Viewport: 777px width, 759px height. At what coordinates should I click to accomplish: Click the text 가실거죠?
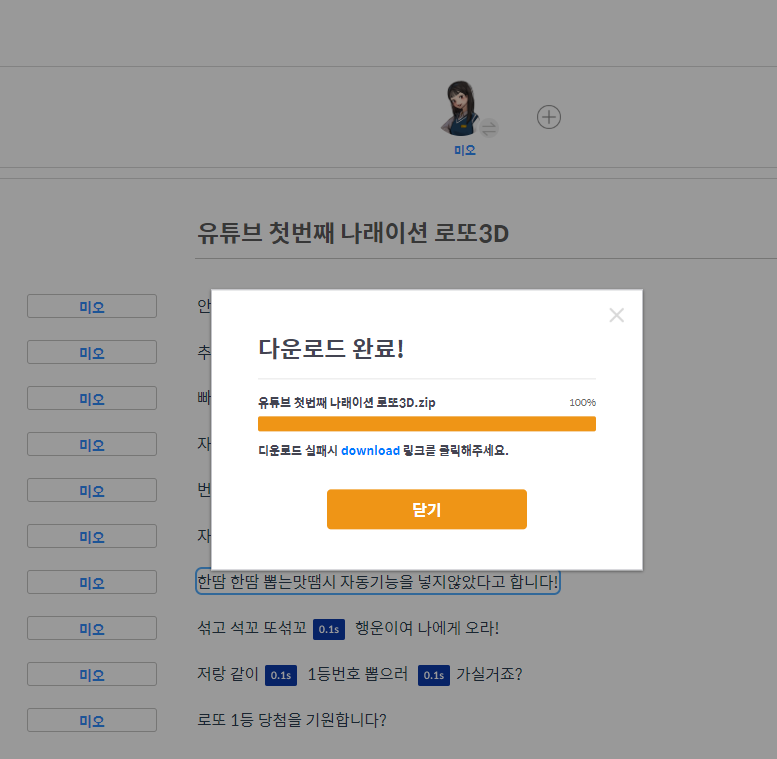pos(489,674)
